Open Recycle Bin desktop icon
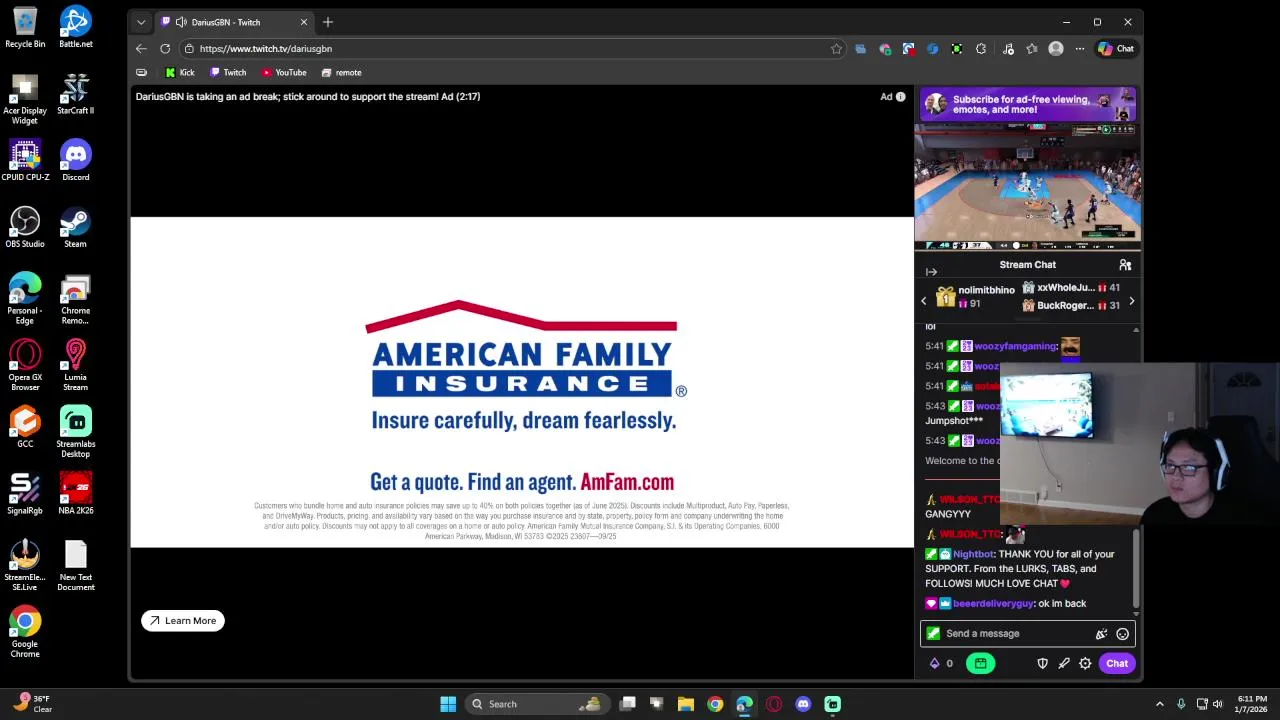The height and width of the screenshot is (720, 1280). tap(25, 27)
